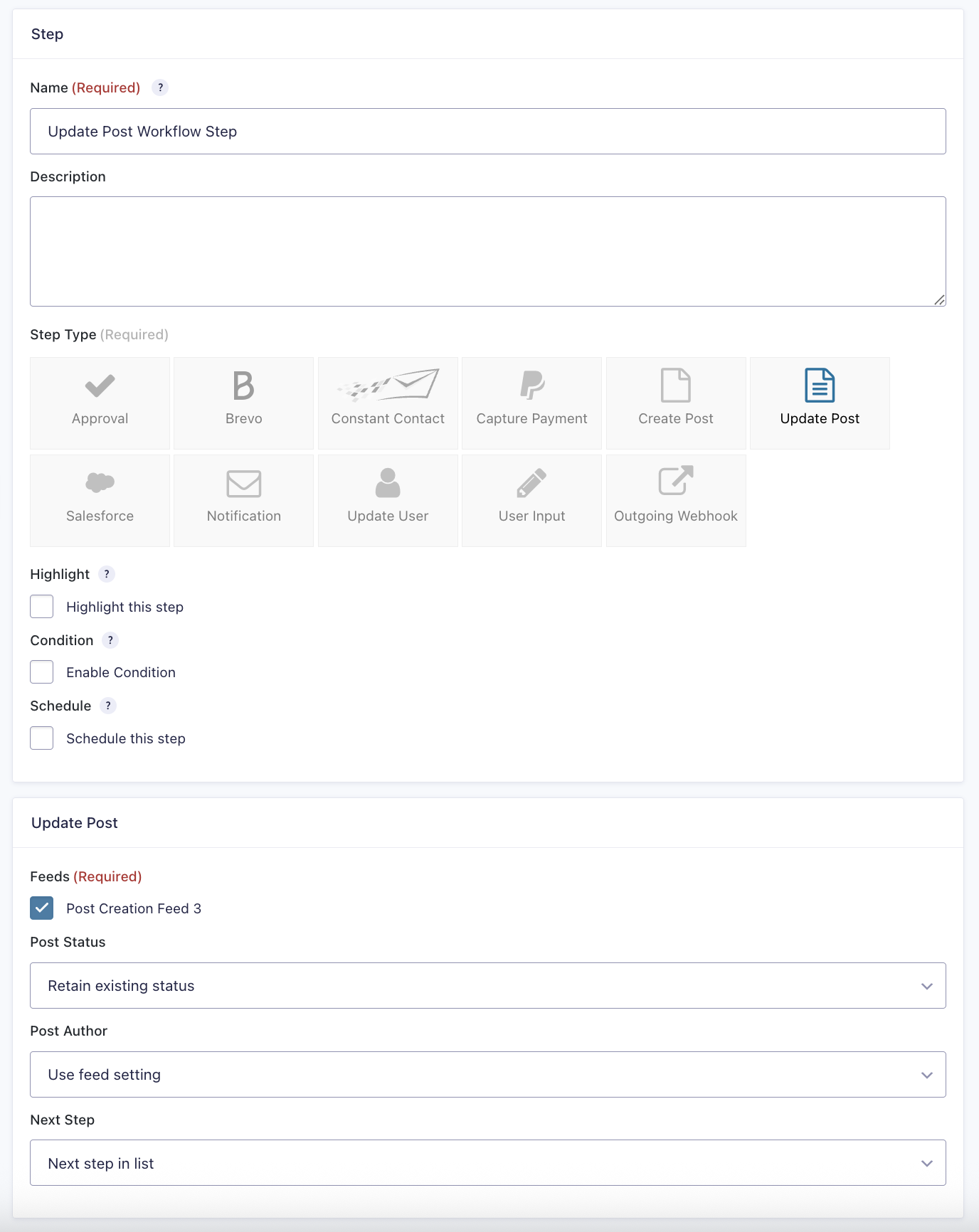Screen dimensions: 979x1232
Task: Click the Name help question mark
Action: point(161,87)
